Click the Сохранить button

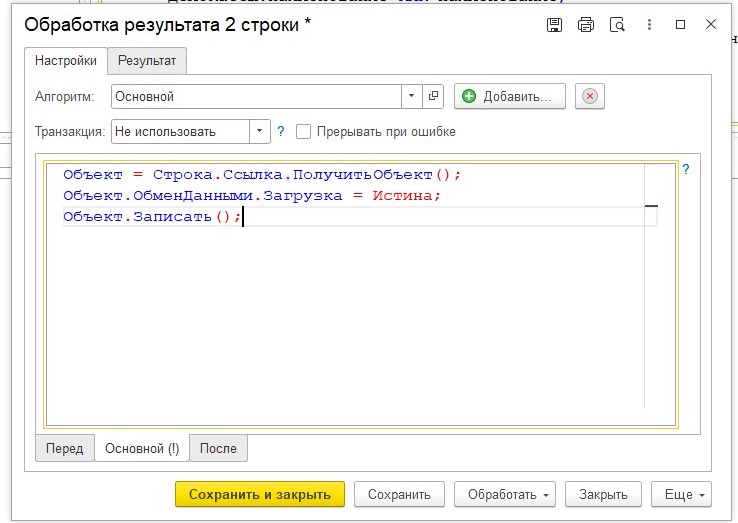[x=399, y=494]
